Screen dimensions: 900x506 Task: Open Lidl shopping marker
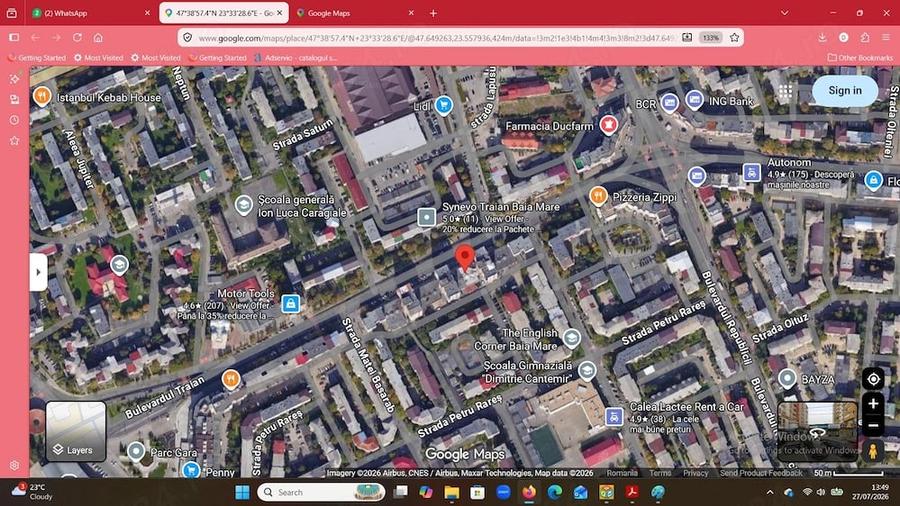[443, 106]
